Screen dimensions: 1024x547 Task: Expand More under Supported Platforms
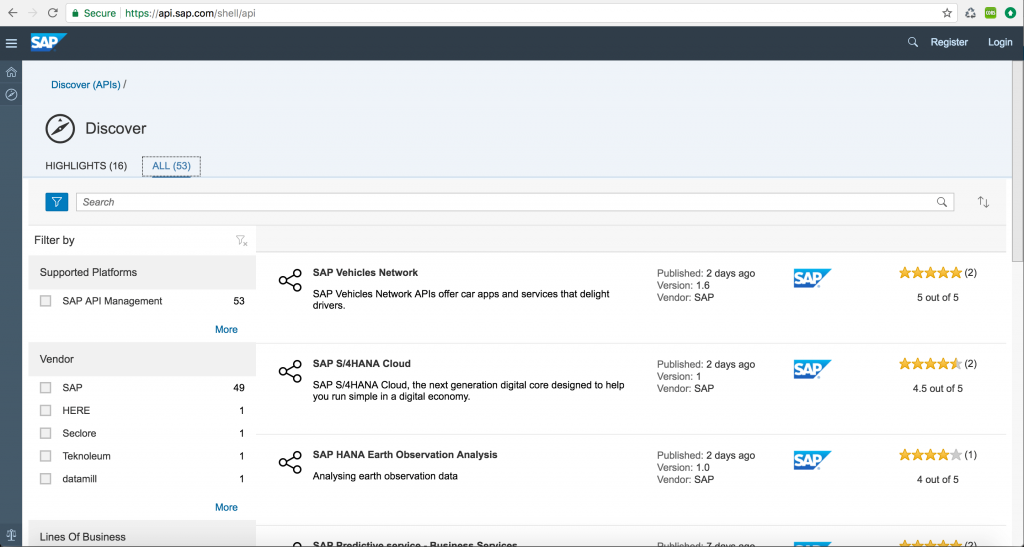click(x=226, y=330)
